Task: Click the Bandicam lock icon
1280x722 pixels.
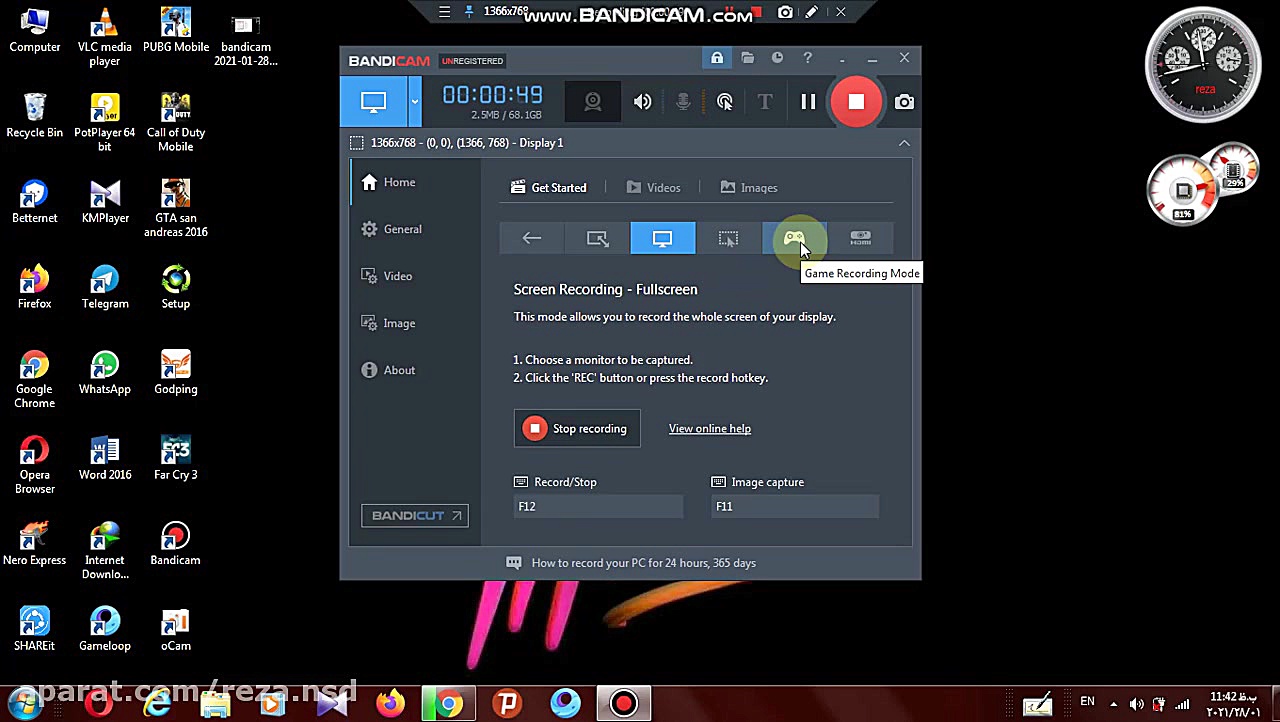Action: (x=717, y=59)
